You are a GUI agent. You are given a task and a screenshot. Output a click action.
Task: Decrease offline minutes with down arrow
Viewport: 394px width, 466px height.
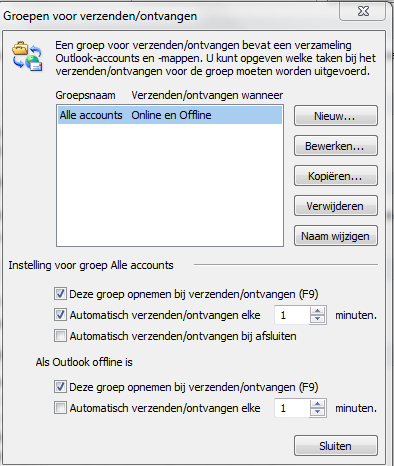point(317,412)
